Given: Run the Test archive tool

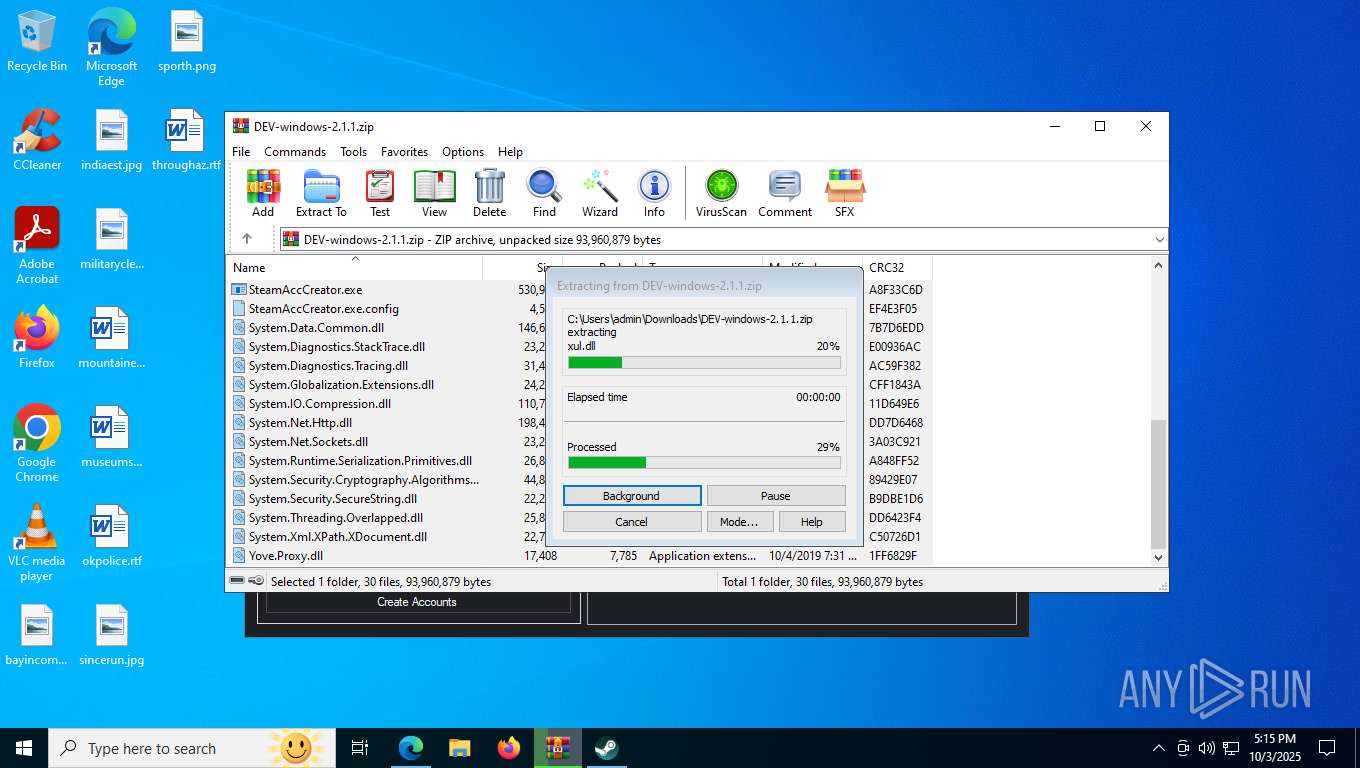Looking at the screenshot, I should coord(380,193).
